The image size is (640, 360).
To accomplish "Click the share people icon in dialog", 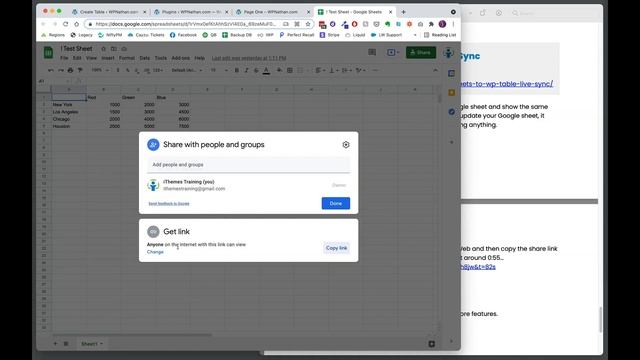I will (153, 144).
